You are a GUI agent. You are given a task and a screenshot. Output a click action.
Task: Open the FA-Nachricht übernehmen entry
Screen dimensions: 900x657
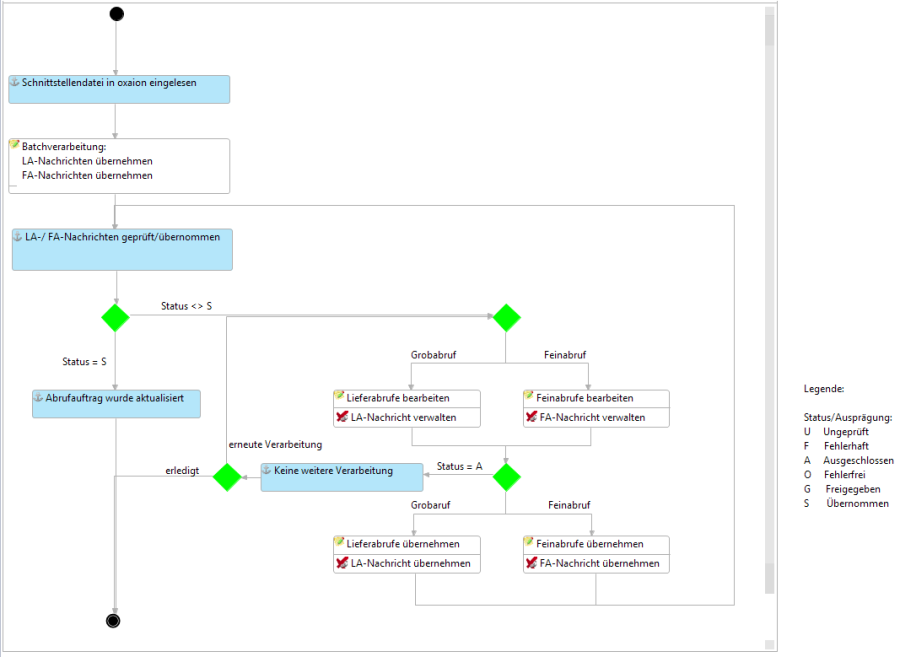click(599, 563)
